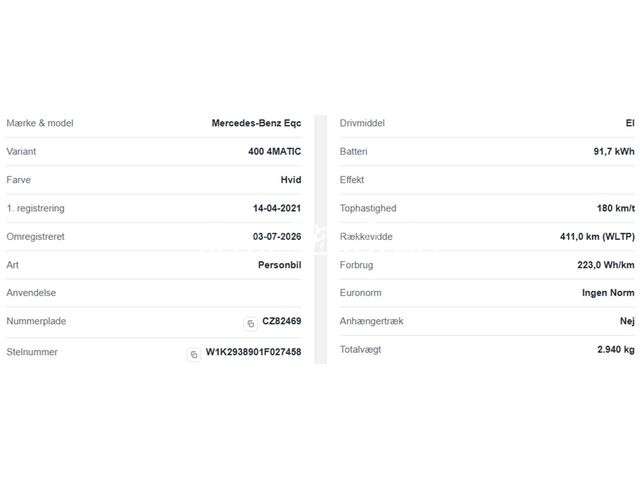The height and width of the screenshot is (480, 640).
Task: Select the 2.940 kg total weight value
Action: click(x=616, y=349)
